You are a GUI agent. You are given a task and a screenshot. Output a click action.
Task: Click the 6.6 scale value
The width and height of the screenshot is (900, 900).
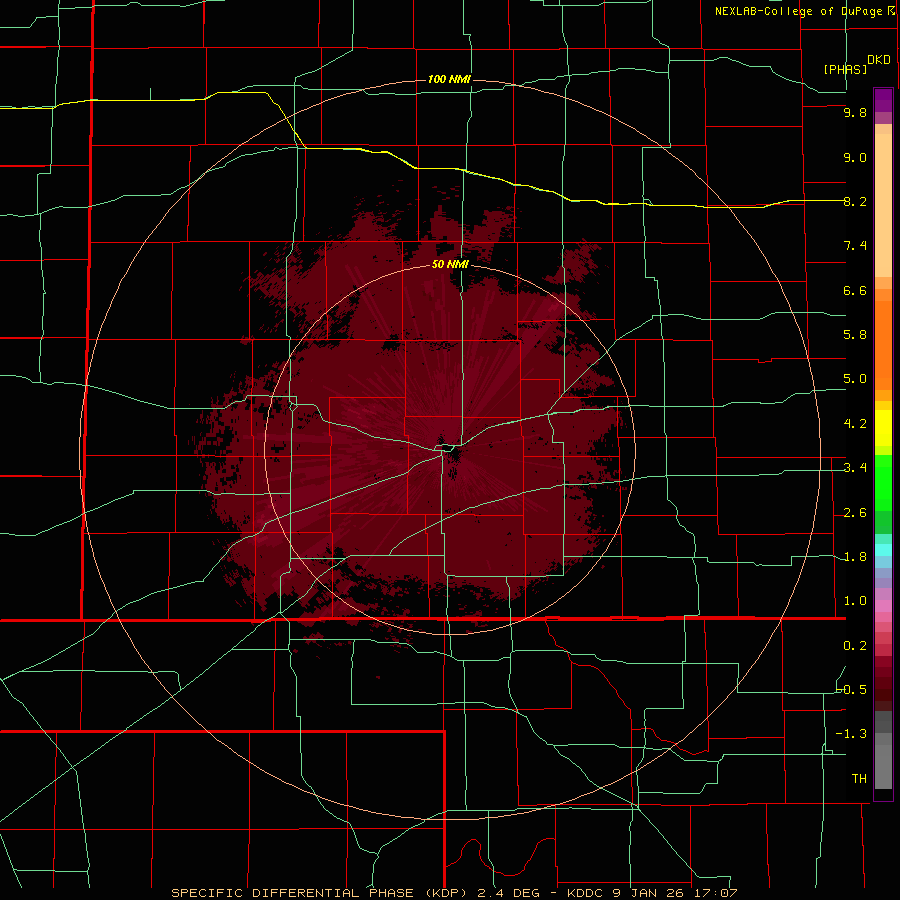(855, 290)
